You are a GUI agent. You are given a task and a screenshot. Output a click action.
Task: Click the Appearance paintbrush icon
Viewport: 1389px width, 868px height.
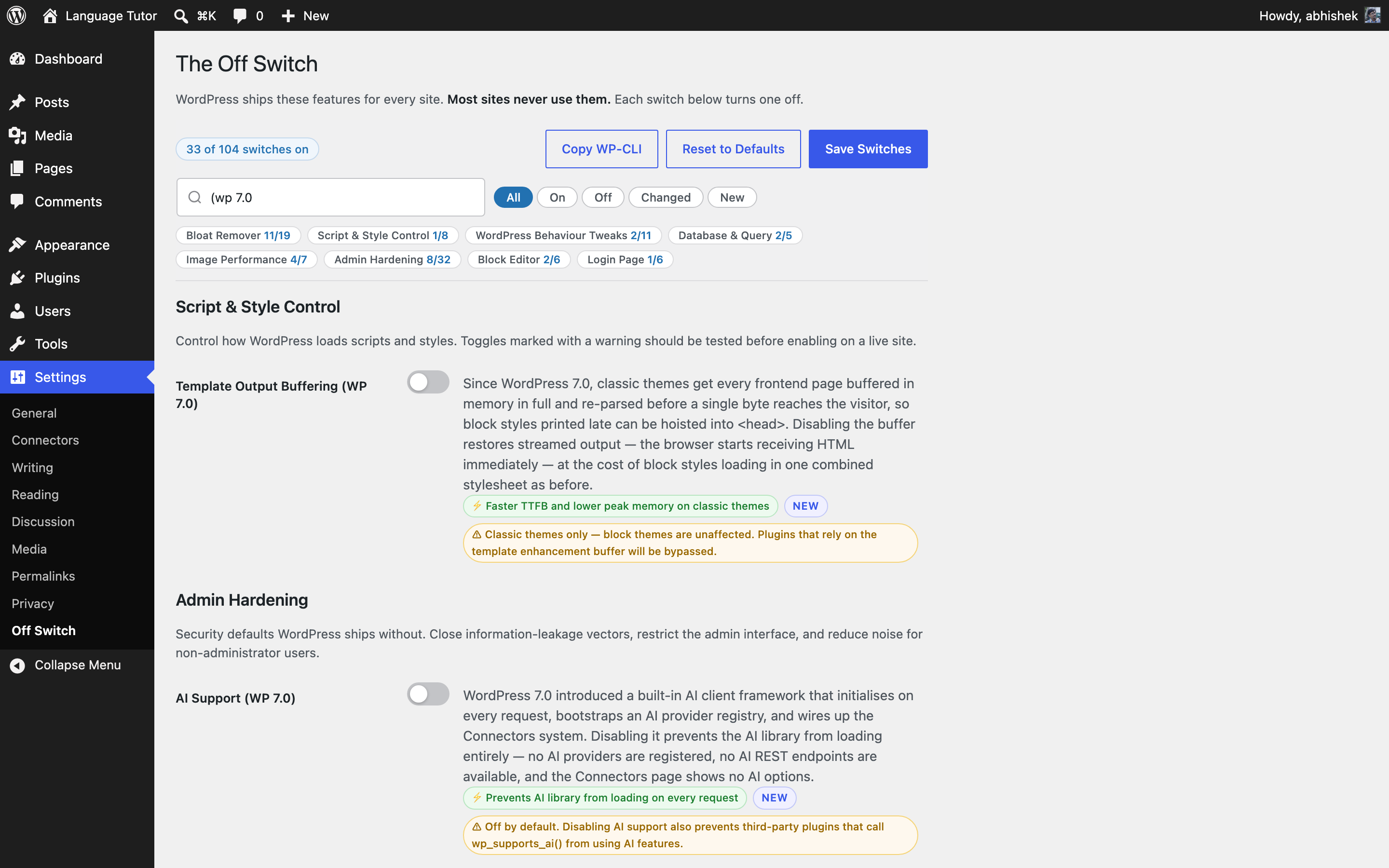tap(17, 245)
